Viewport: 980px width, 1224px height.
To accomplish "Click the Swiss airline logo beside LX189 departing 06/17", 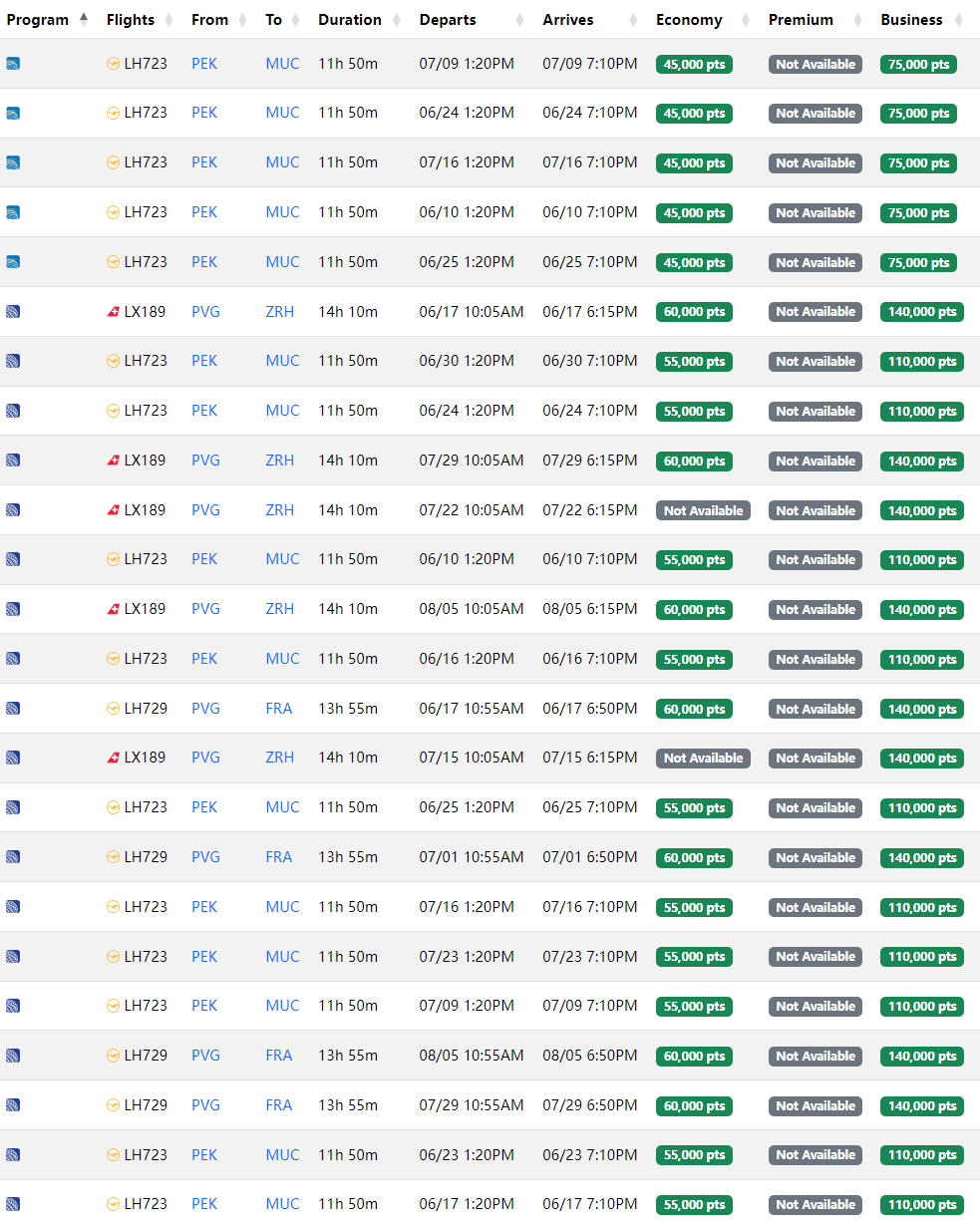I will 113,312.
